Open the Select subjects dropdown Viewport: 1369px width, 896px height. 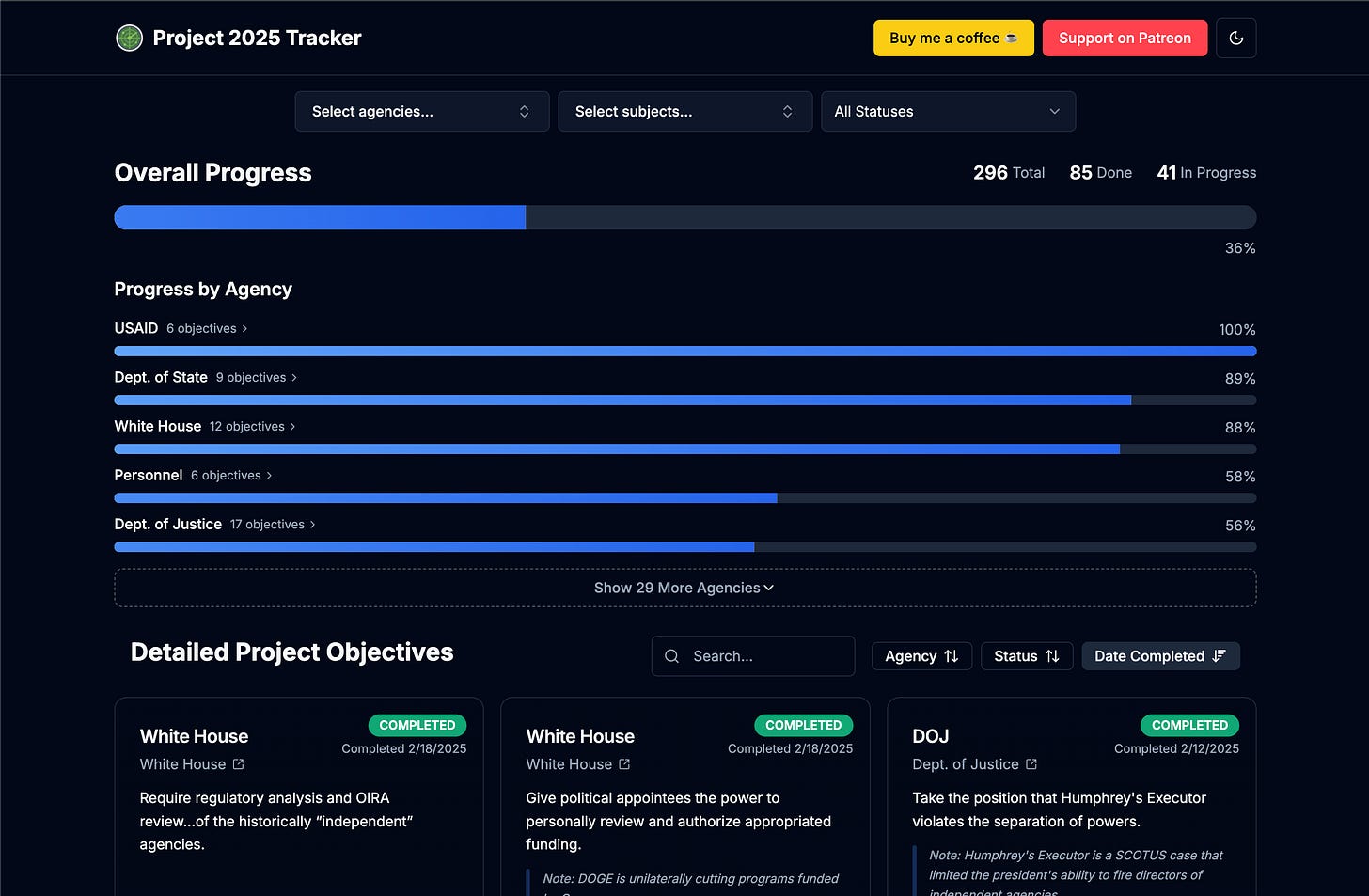click(x=685, y=112)
